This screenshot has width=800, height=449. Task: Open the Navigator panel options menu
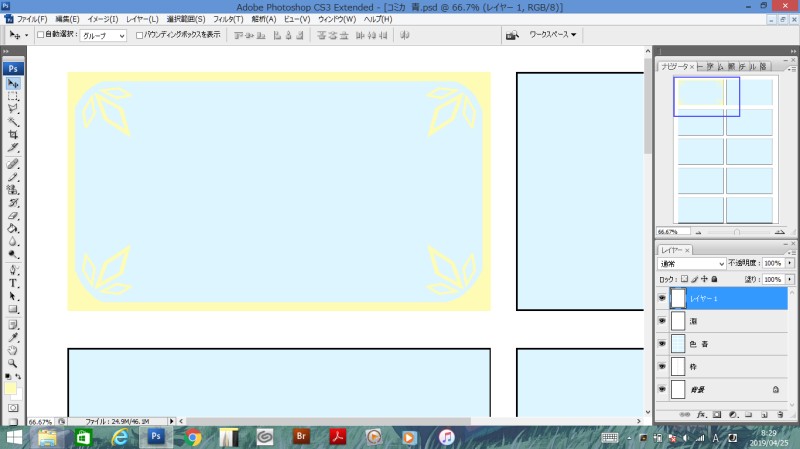[x=792, y=68]
